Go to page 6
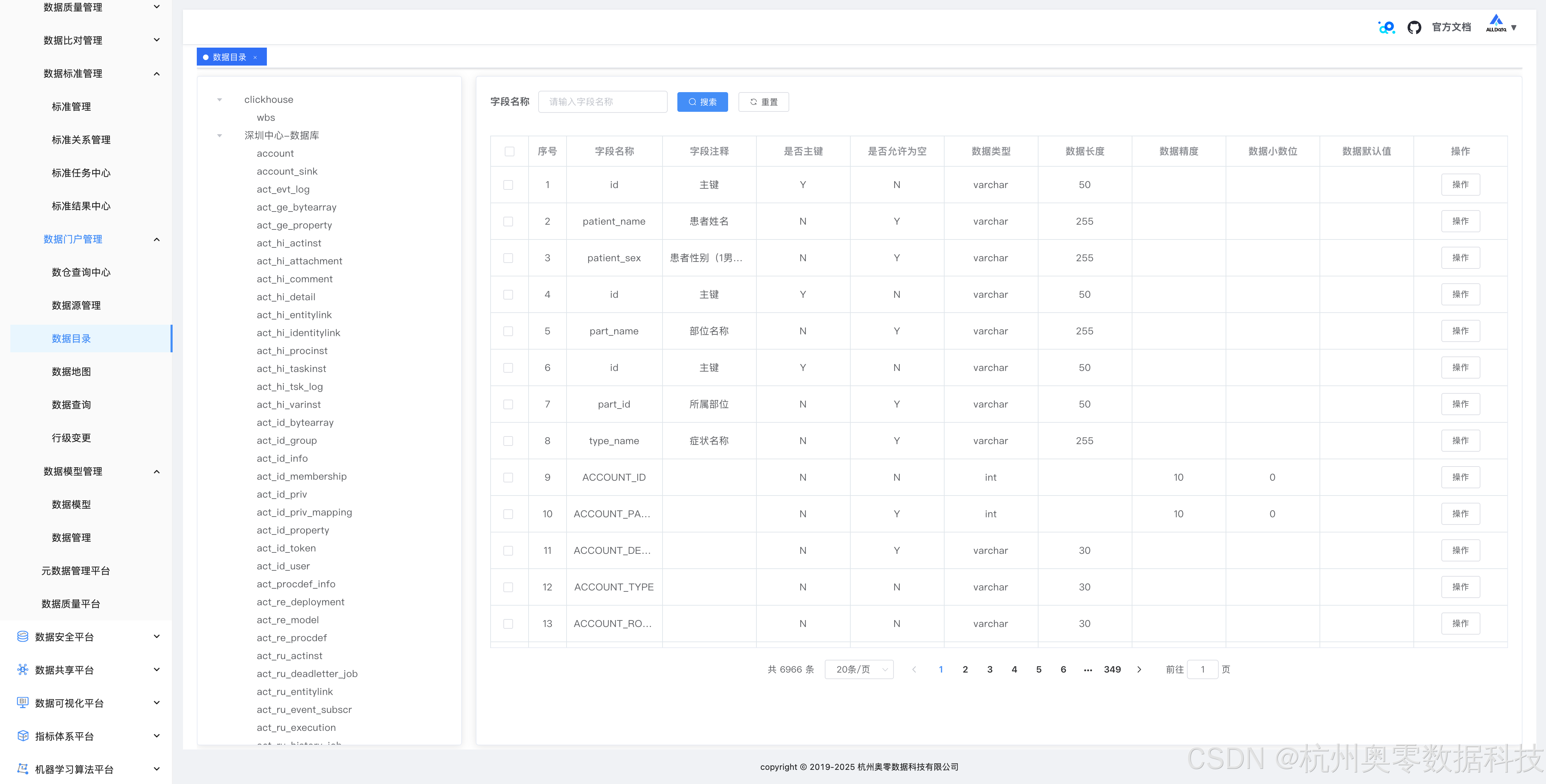Screen dimensions: 1546x784 tap(1063, 669)
